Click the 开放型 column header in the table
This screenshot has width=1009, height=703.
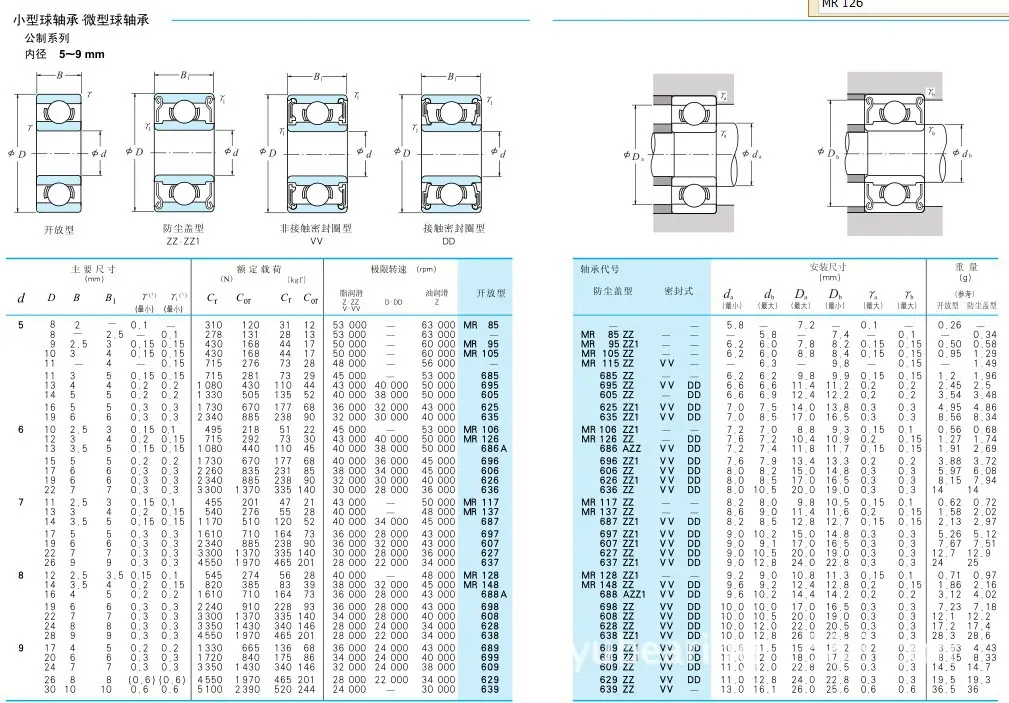[x=491, y=293]
